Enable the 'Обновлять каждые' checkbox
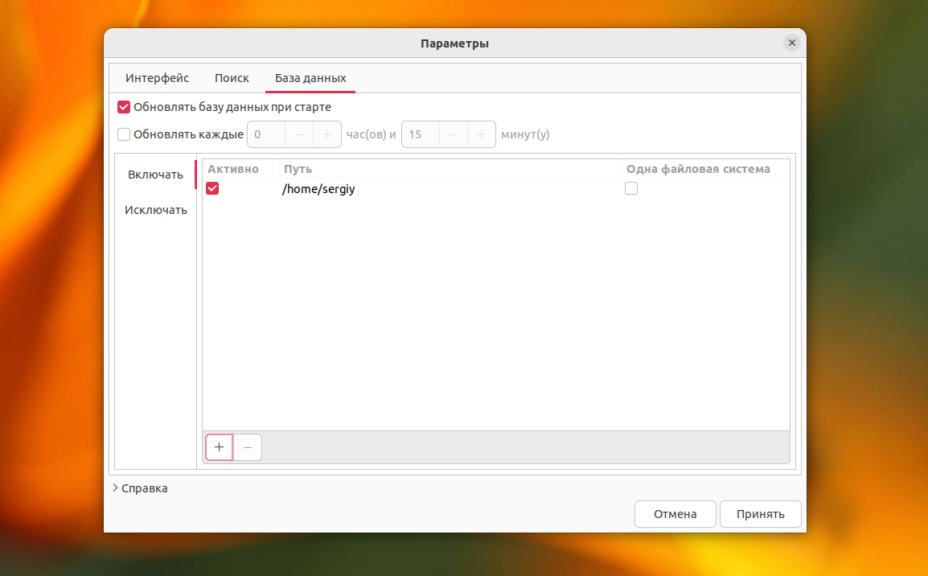The width and height of the screenshot is (928, 576). pos(124,134)
